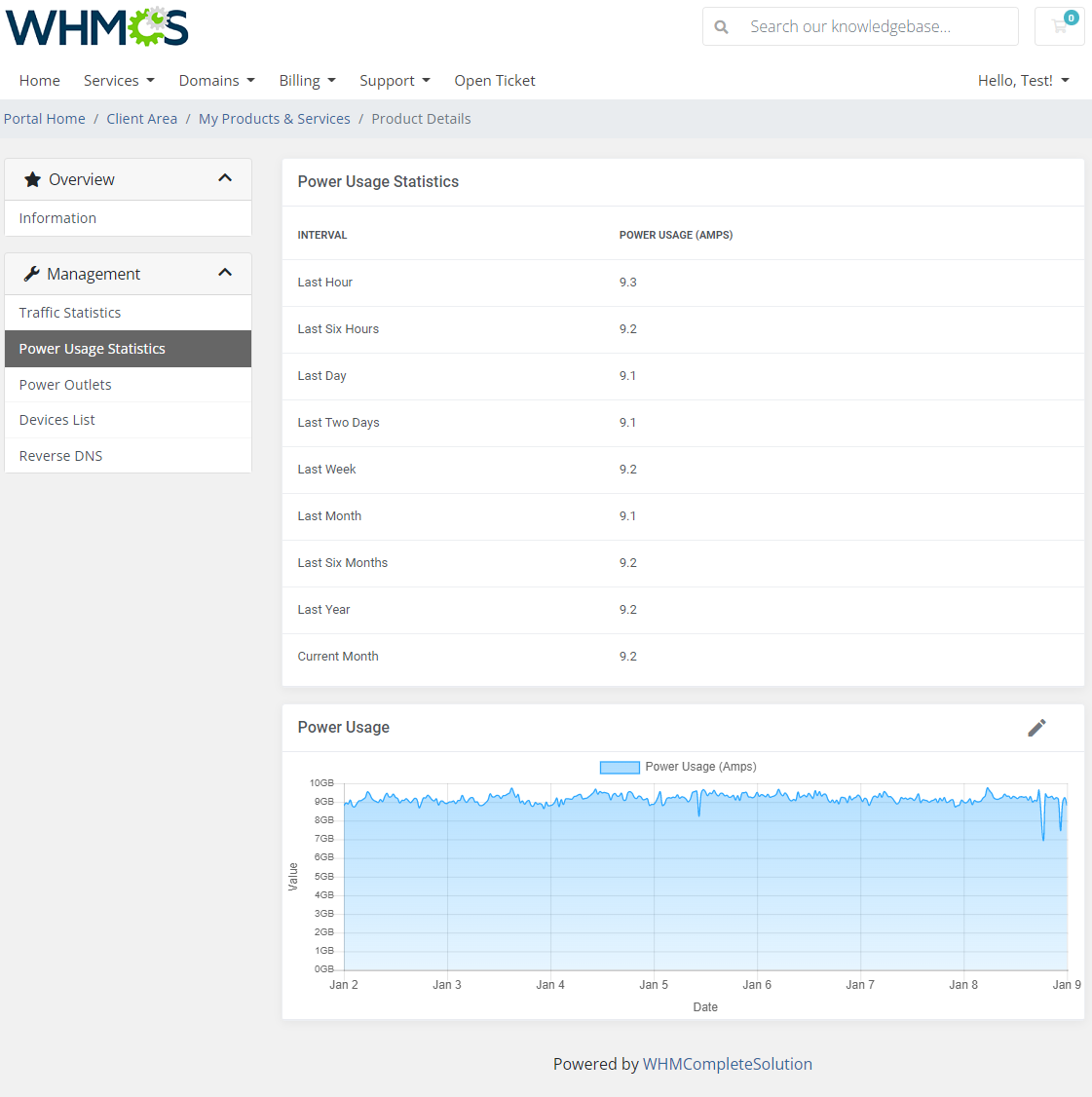Click the Last Year row label
This screenshot has width=1092, height=1097.
(x=323, y=610)
